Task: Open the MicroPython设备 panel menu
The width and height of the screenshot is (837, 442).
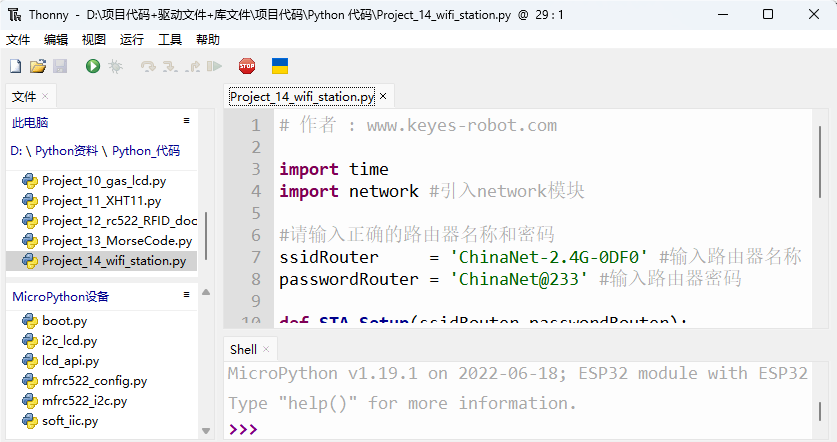Action: click(x=186, y=294)
